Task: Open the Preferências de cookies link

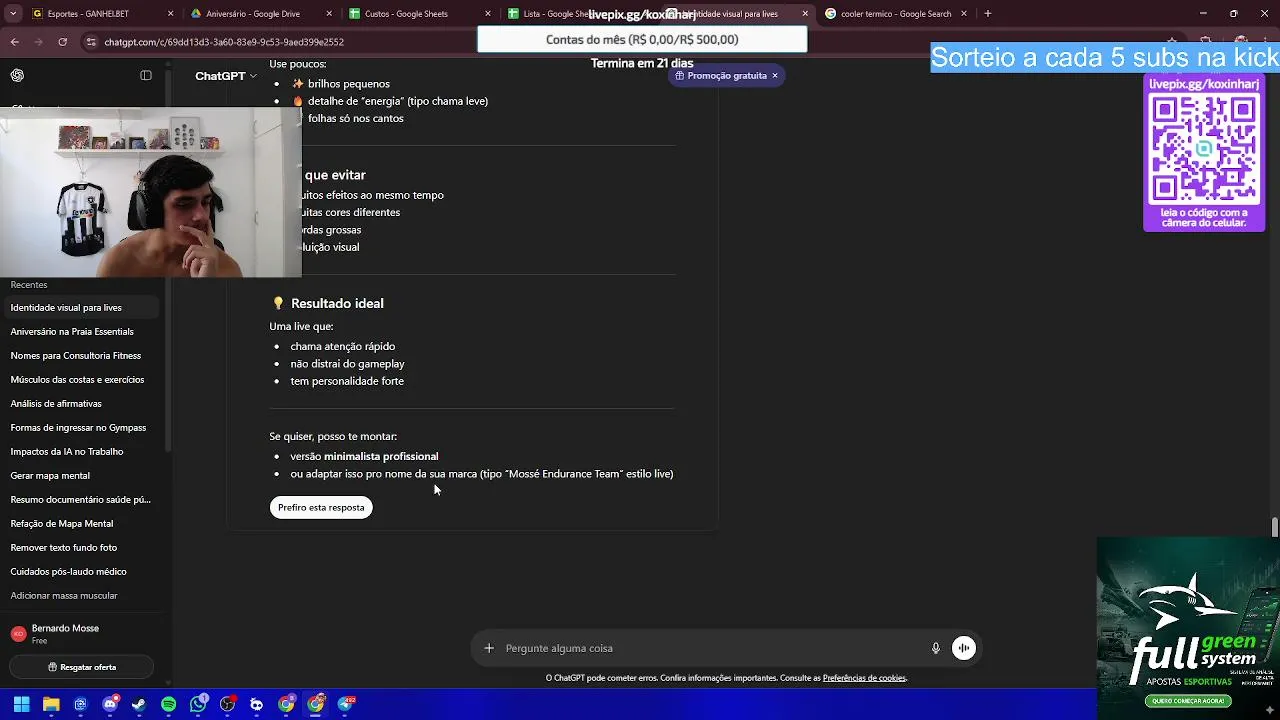Action: coord(864,678)
